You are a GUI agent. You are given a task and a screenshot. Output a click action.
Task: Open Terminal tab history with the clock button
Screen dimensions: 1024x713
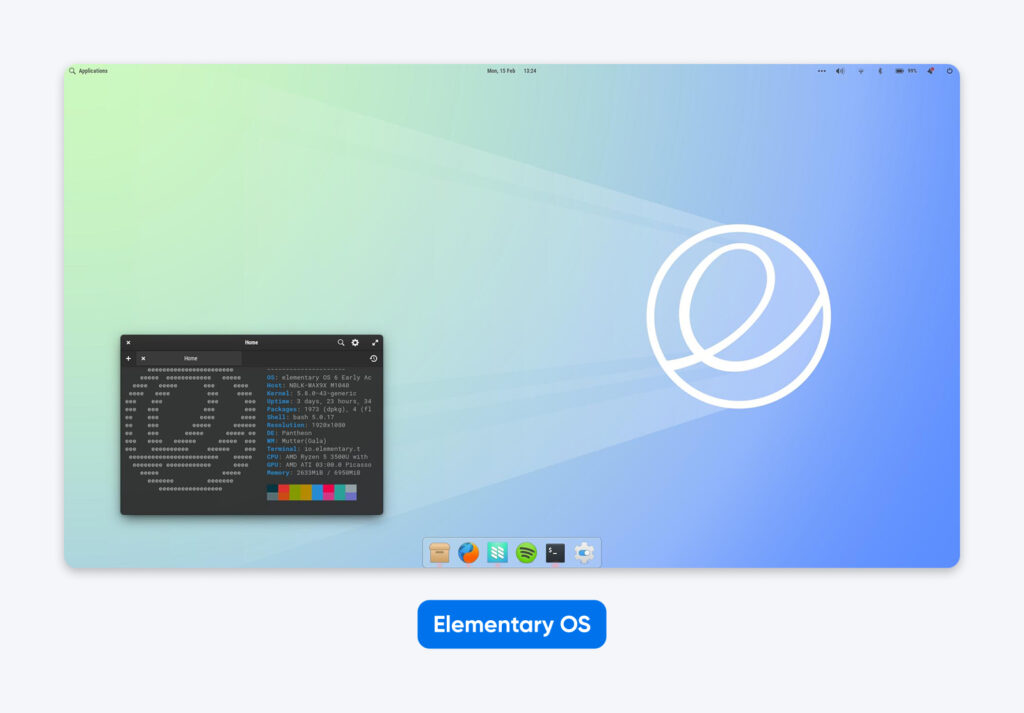[375, 357]
